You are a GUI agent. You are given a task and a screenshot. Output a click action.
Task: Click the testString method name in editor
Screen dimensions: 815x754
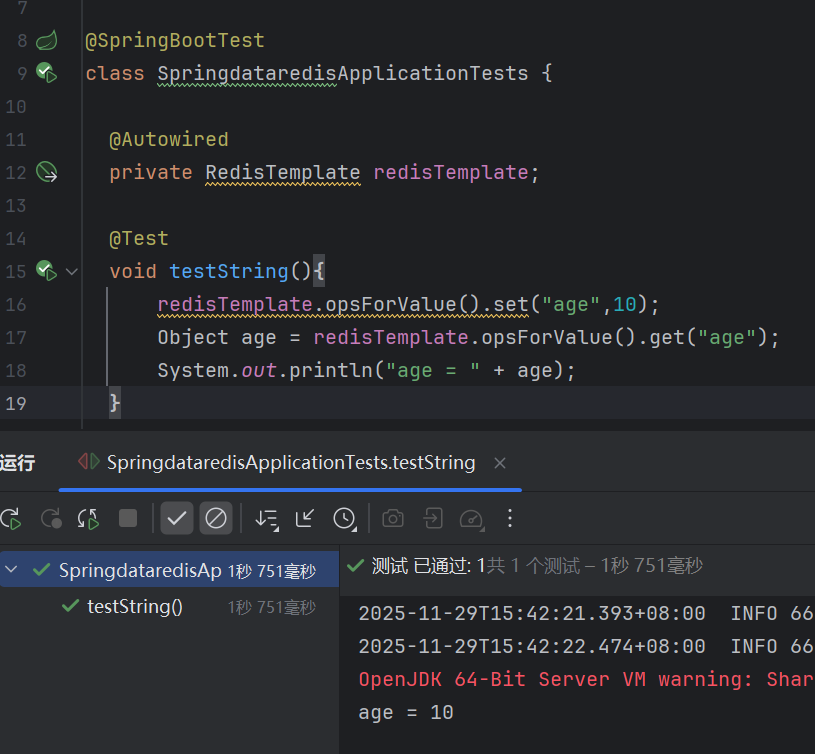pos(229,271)
